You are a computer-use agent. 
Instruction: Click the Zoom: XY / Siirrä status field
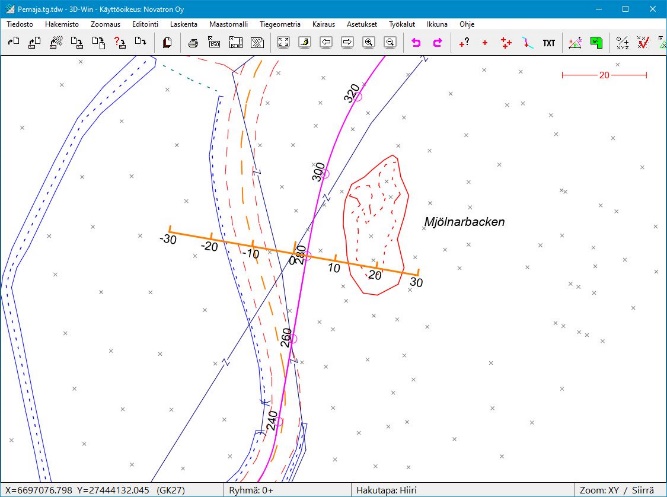610,490
